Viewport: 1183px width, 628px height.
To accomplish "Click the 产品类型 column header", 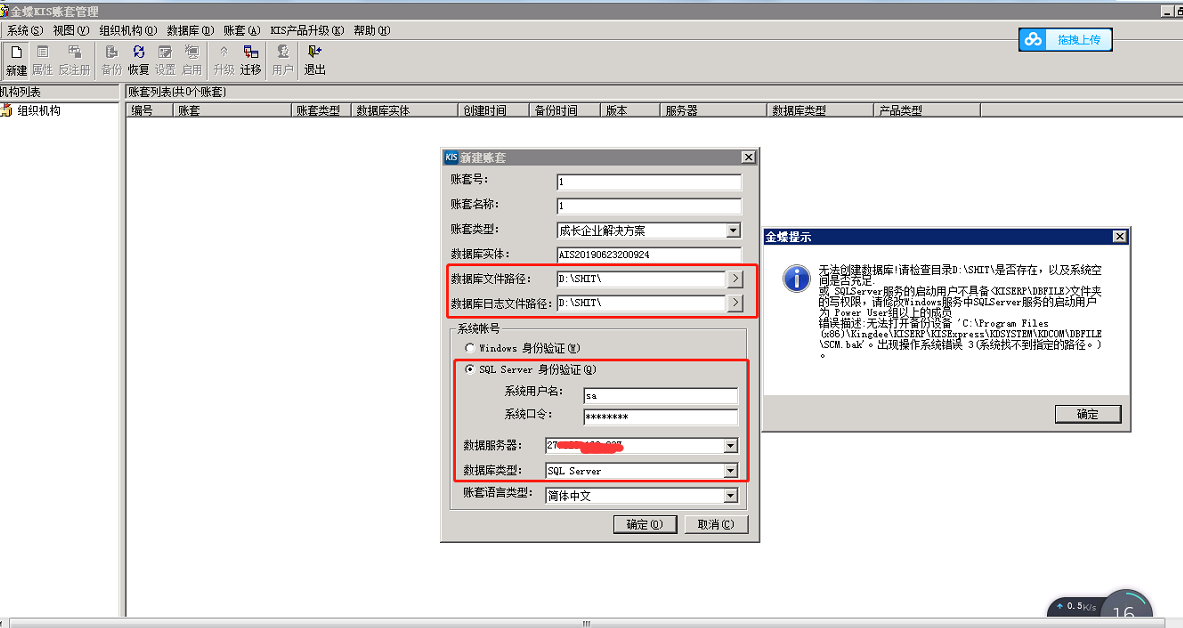I will [x=927, y=110].
